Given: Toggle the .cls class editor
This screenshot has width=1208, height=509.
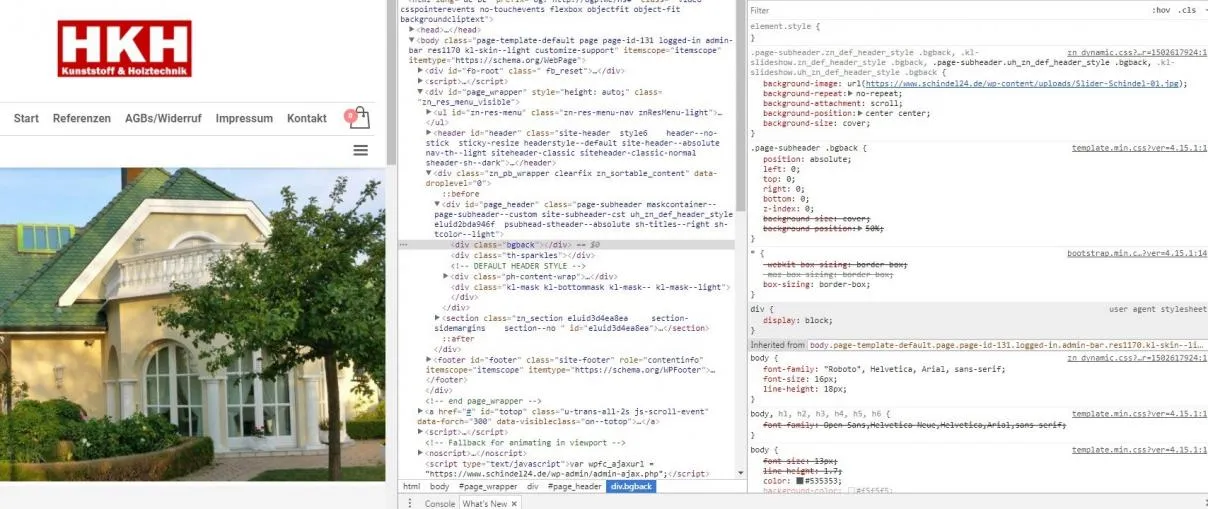Looking at the screenshot, I should [1187, 9].
